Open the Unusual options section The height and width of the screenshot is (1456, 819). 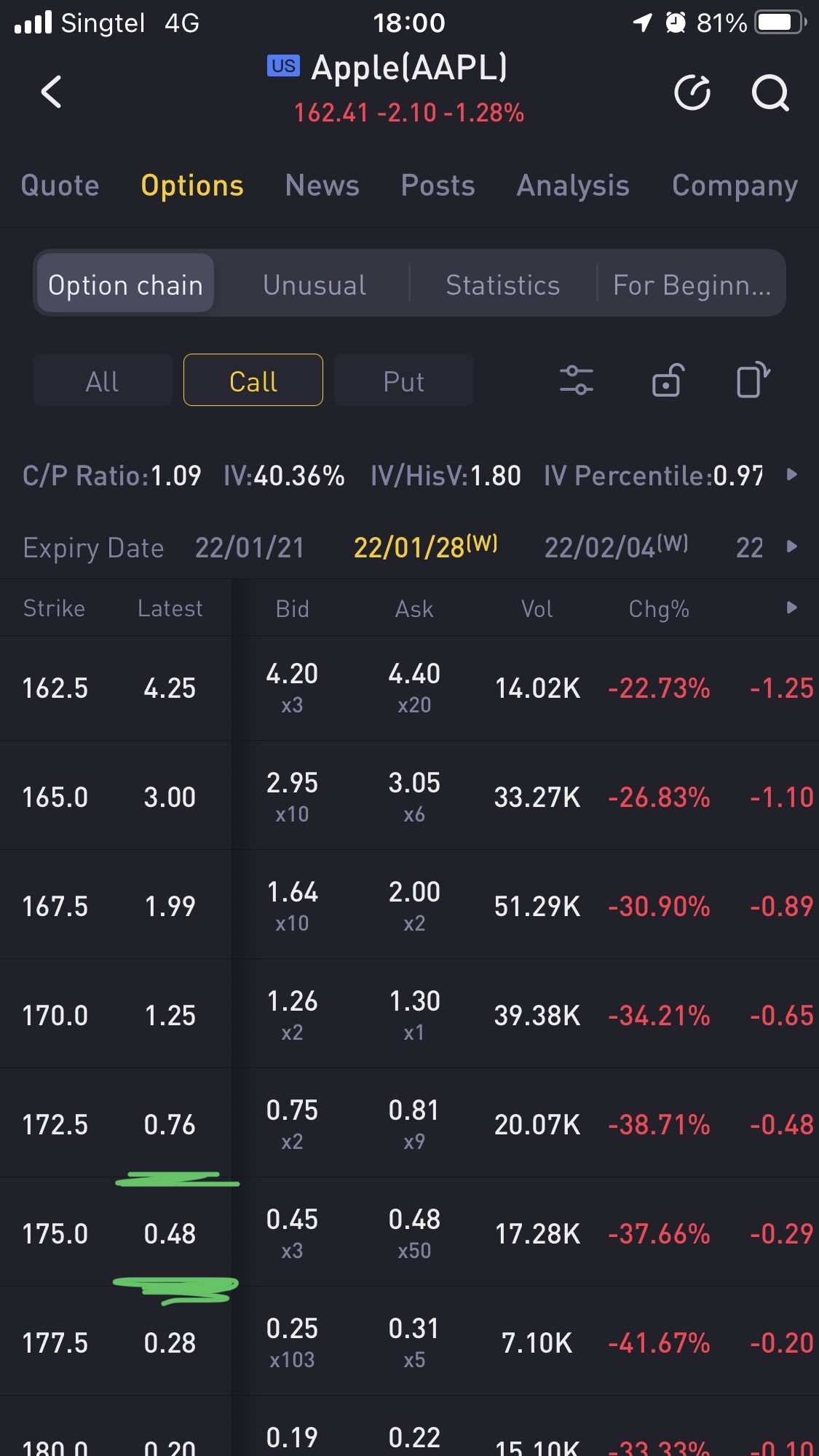tap(314, 285)
